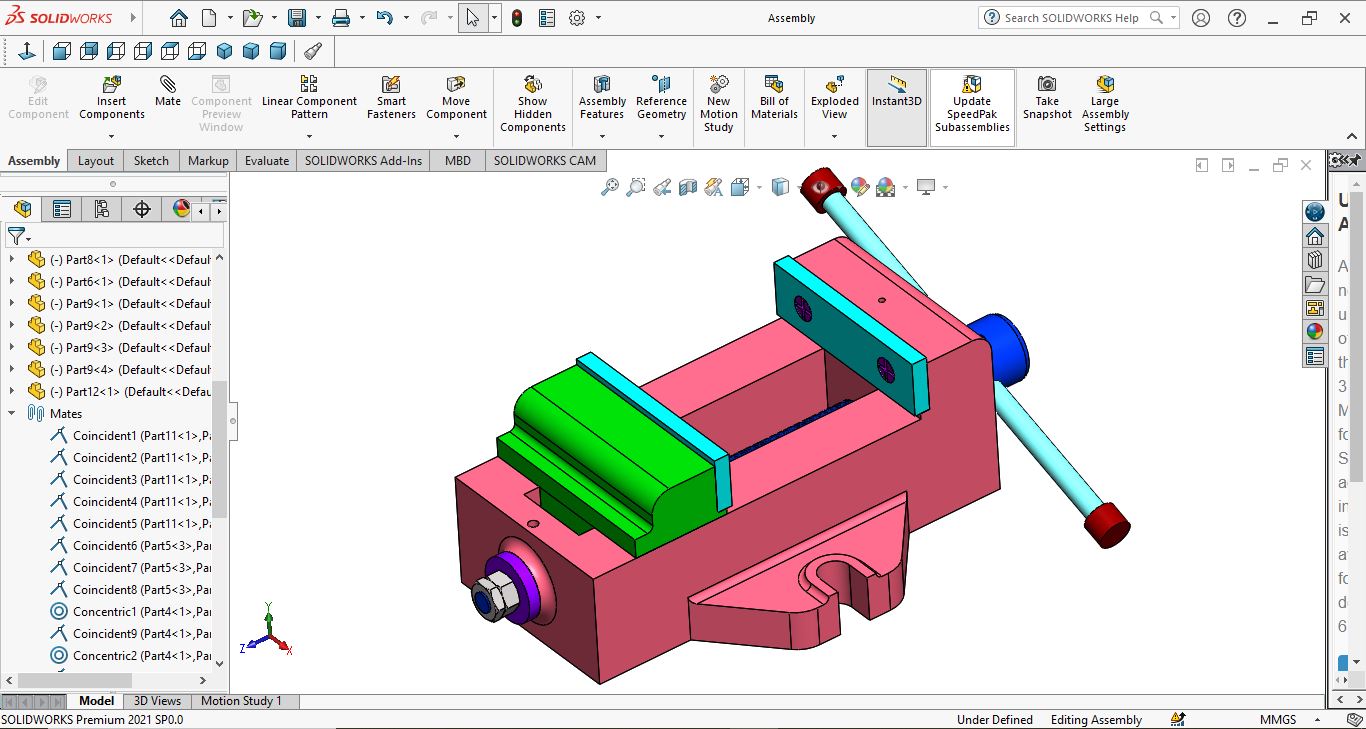Click Show Hidden Components
Viewport: 1366px width, 729px height.
coord(533,104)
